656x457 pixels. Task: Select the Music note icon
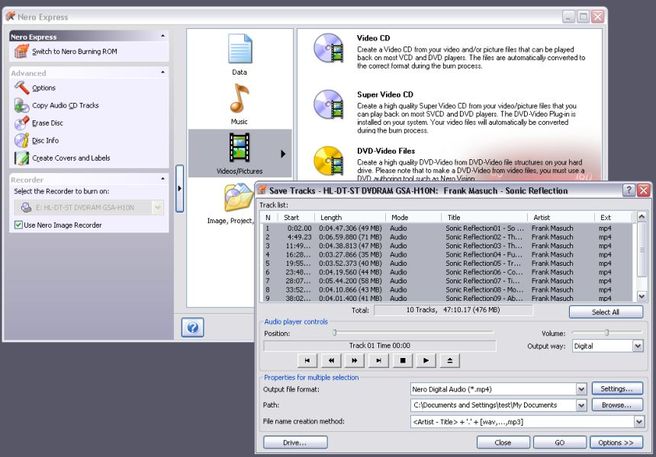tap(240, 98)
